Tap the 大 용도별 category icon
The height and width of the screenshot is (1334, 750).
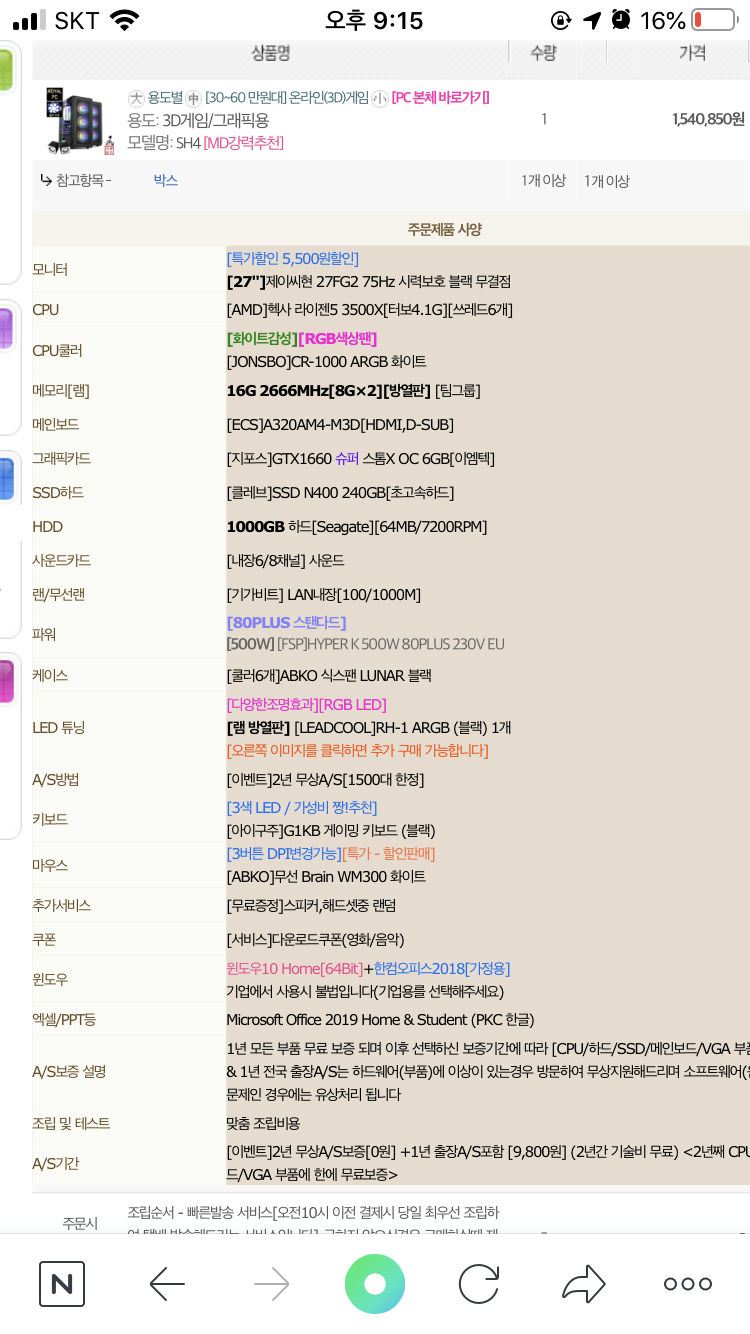136,98
